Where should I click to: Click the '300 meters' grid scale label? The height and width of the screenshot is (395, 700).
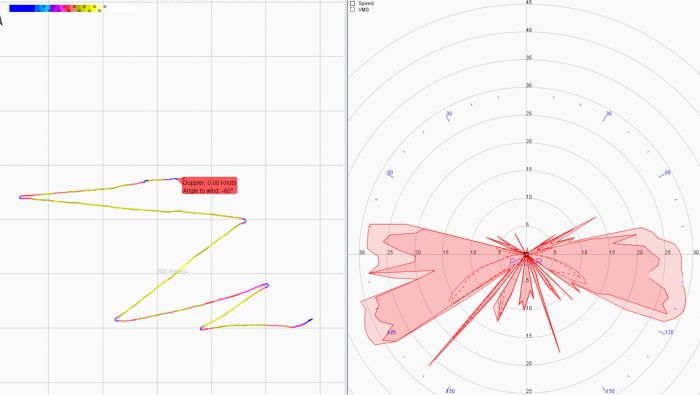coord(172,271)
